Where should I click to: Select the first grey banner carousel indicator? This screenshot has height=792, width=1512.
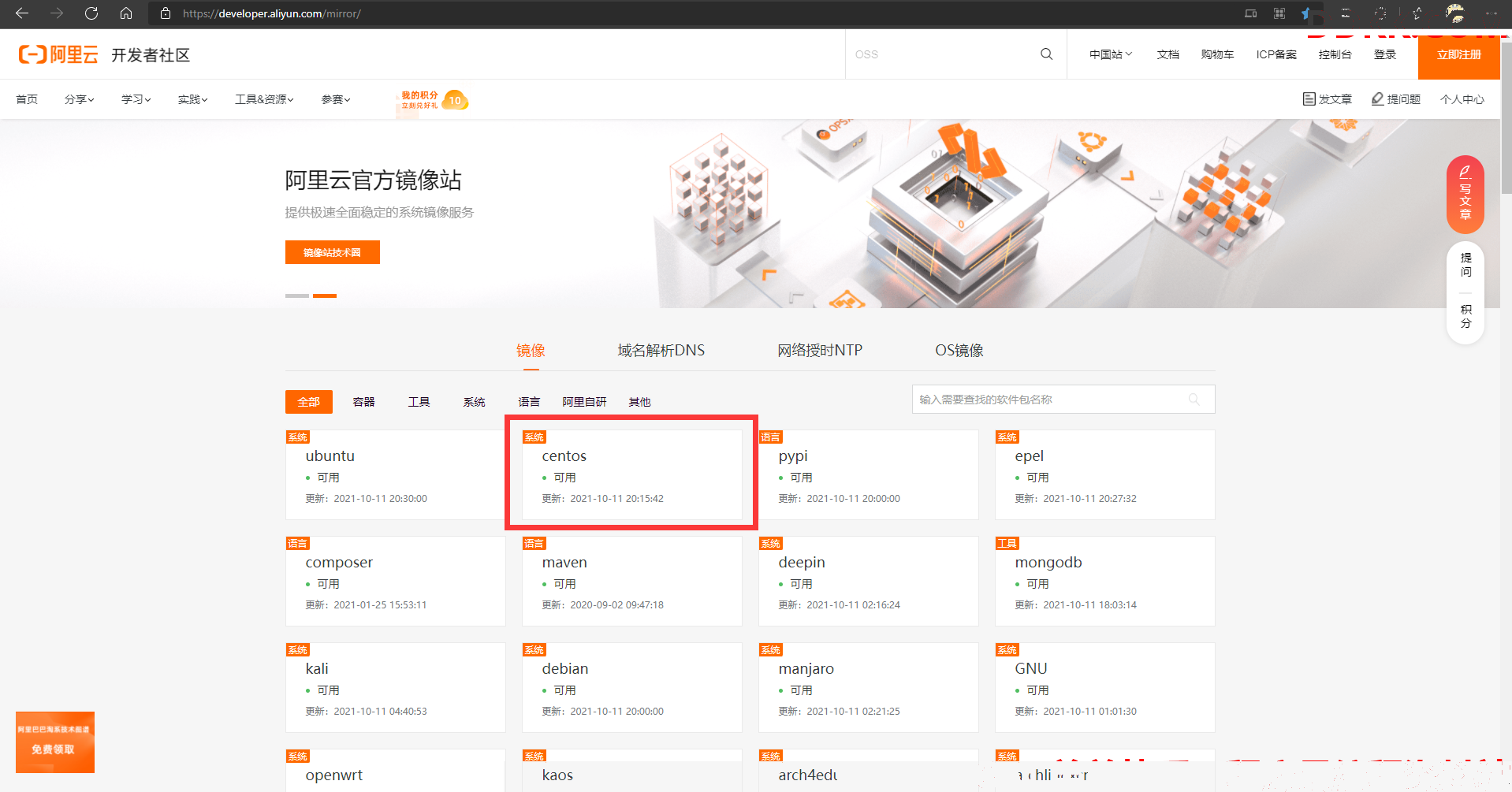(297, 296)
